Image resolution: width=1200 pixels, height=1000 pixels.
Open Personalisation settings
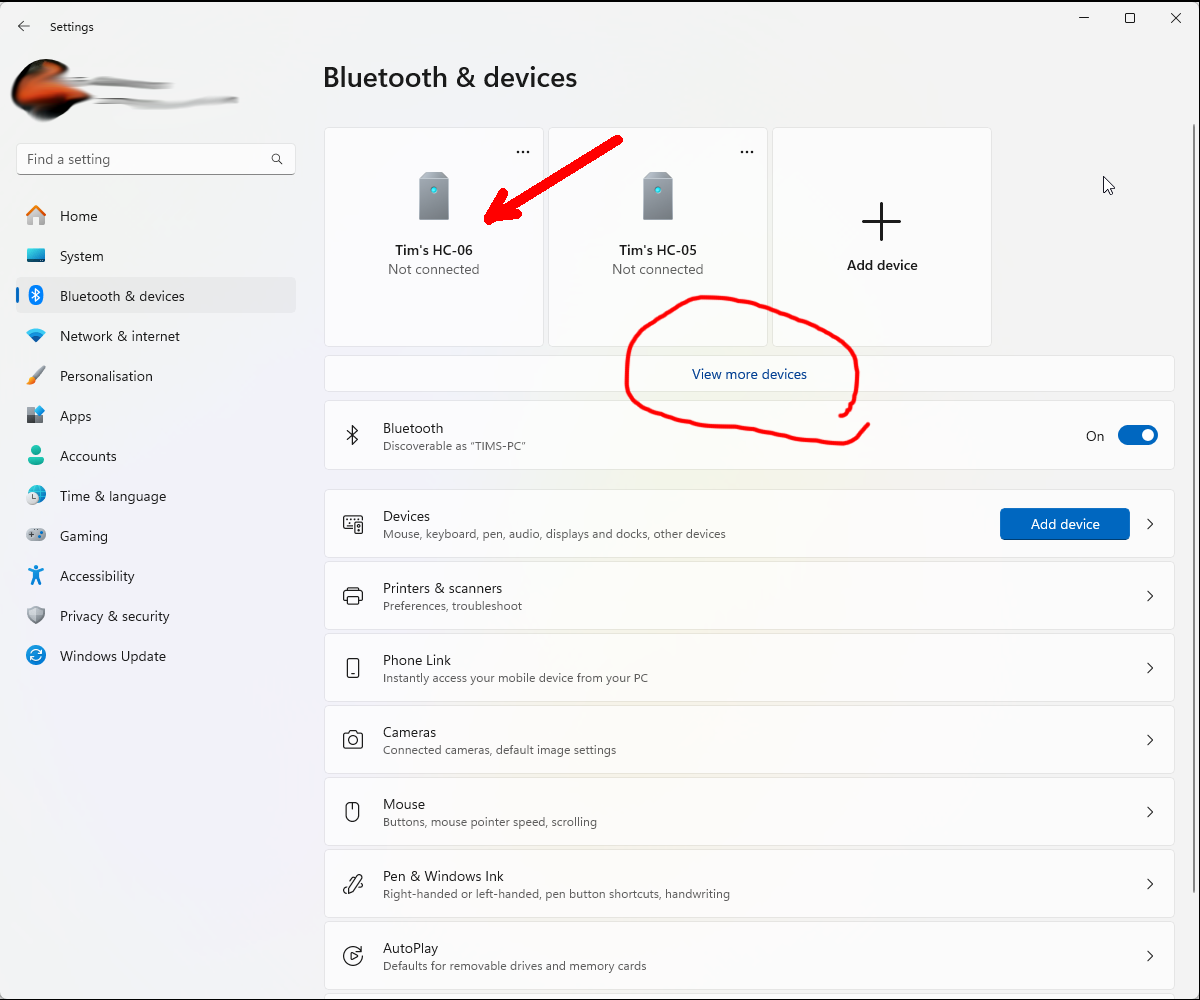[x=36, y=375]
